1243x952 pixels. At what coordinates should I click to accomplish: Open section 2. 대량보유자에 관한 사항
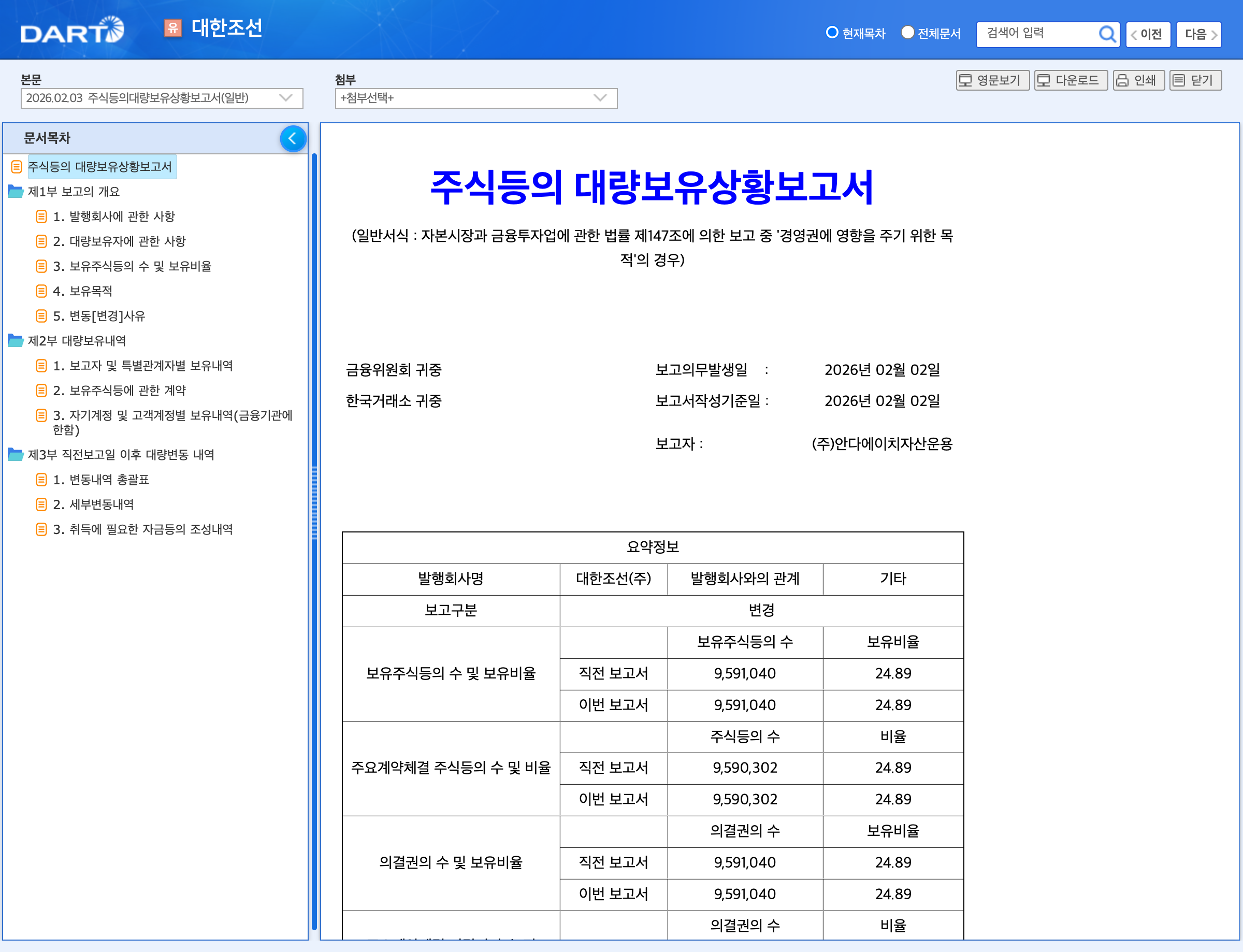(120, 241)
